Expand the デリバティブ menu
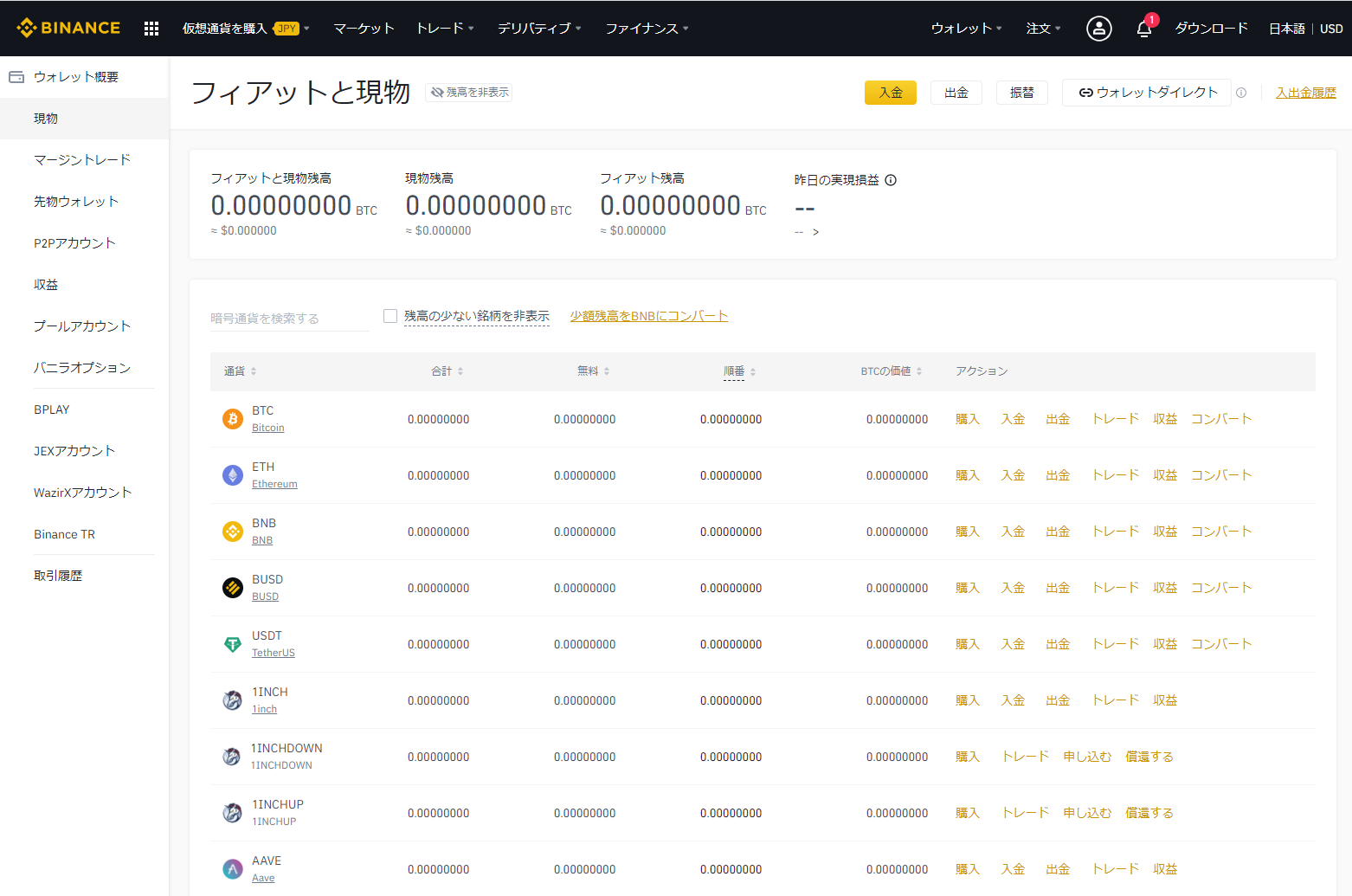 (x=539, y=29)
